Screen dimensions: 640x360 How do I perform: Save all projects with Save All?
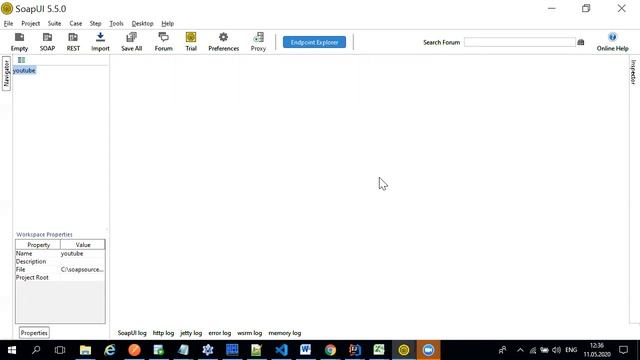[131, 42]
